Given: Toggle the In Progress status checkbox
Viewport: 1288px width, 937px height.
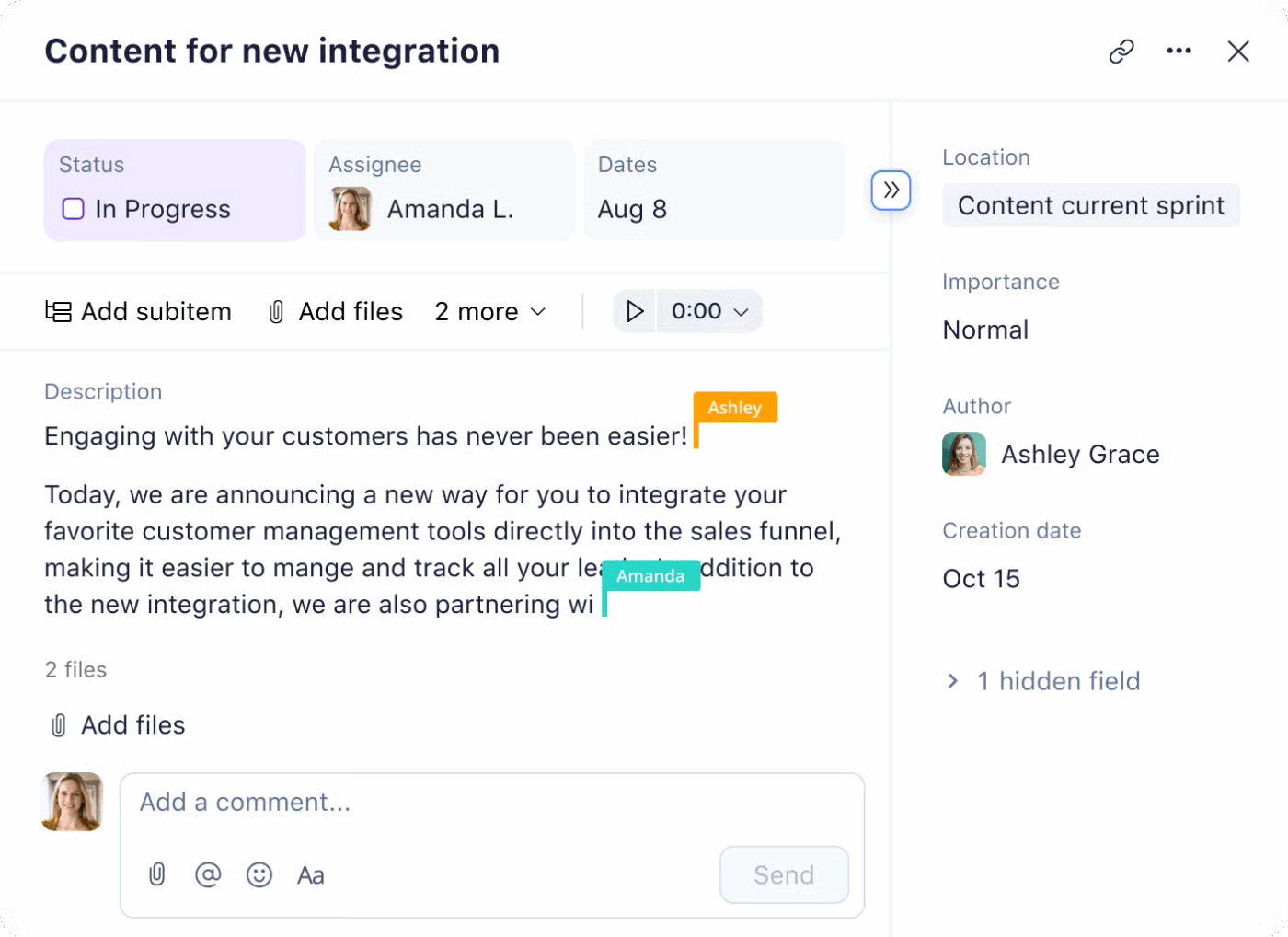Looking at the screenshot, I should [x=73, y=209].
